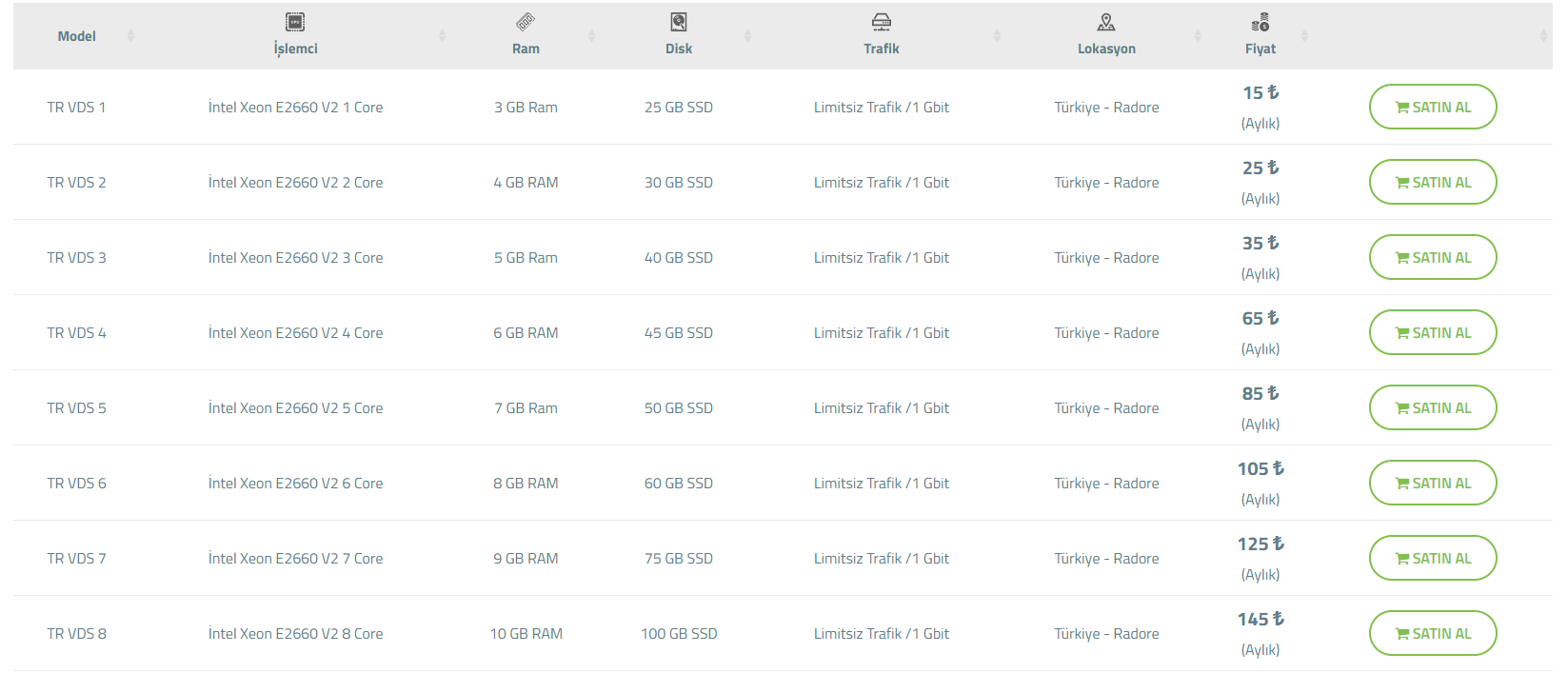Sort table by İşlemci column arrows
1568x673 pixels.
[x=442, y=36]
